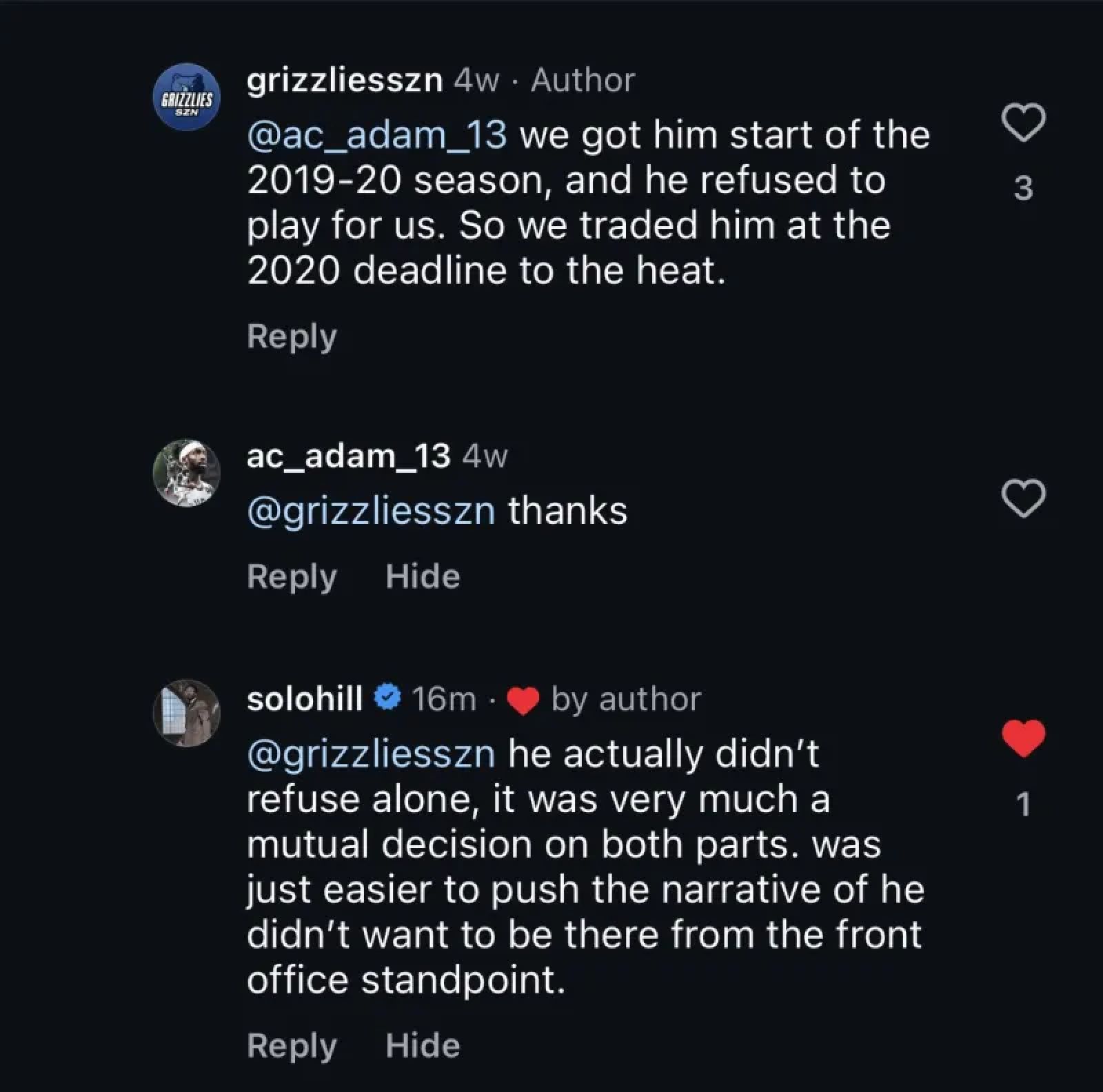The width and height of the screenshot is (1103, 1092).
Task: Like the grizzliesszn comment about the 2019-20 season
Action: 1023,123
